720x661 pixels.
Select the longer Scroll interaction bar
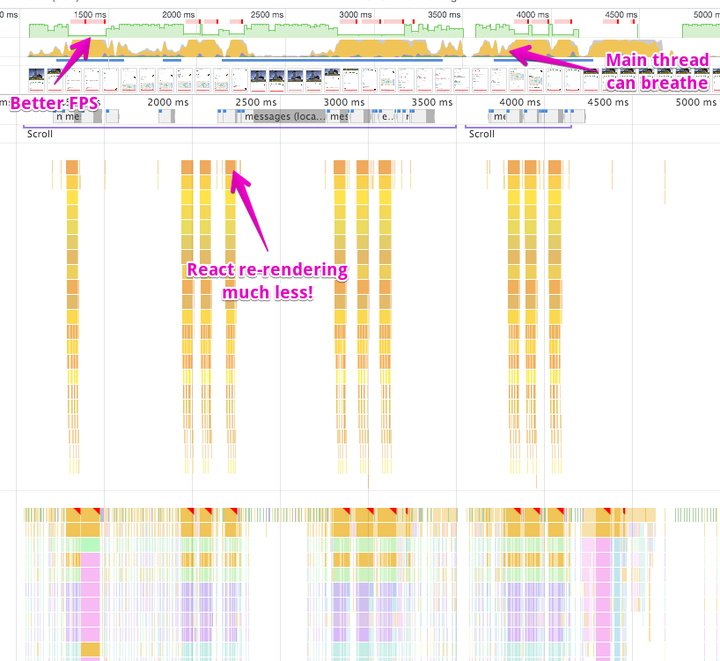point(239,127)
